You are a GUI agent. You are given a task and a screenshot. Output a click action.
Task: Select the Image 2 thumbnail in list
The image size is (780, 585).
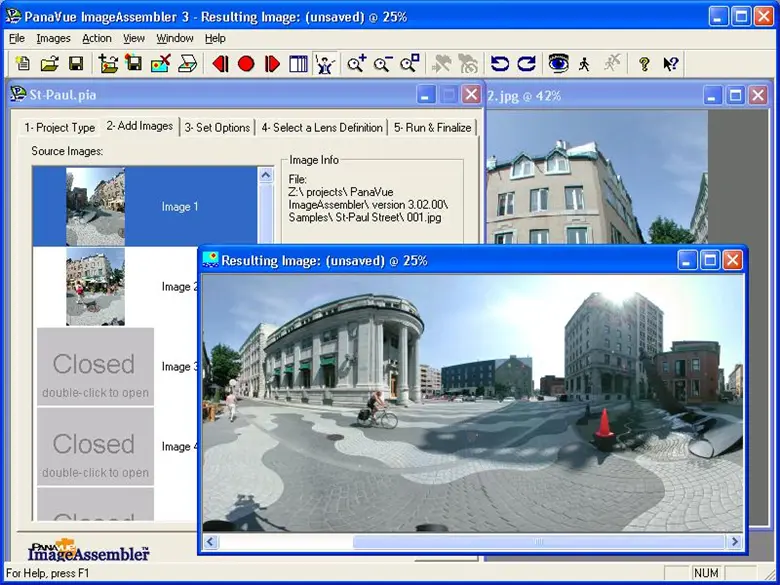pos(96,287)
